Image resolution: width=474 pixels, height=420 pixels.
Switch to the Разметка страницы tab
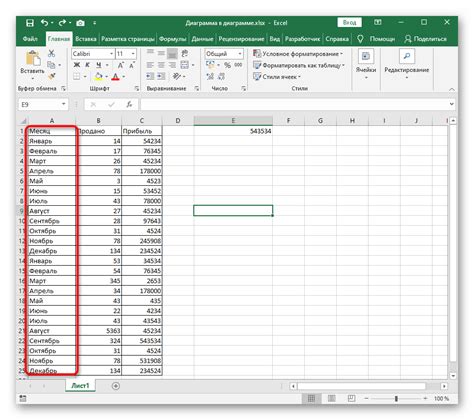(x=128, y=39)
